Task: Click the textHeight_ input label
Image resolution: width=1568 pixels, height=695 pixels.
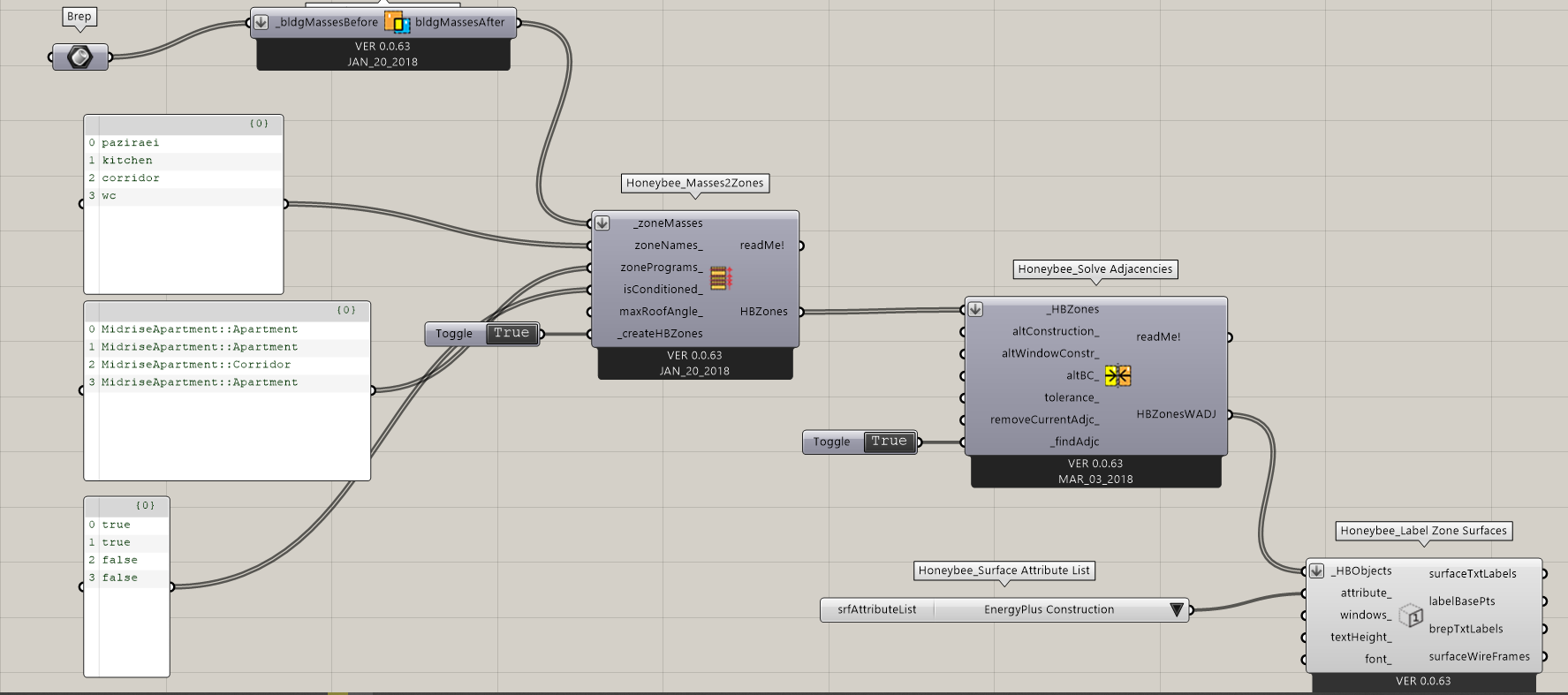Action: [x=1361, y=638]
